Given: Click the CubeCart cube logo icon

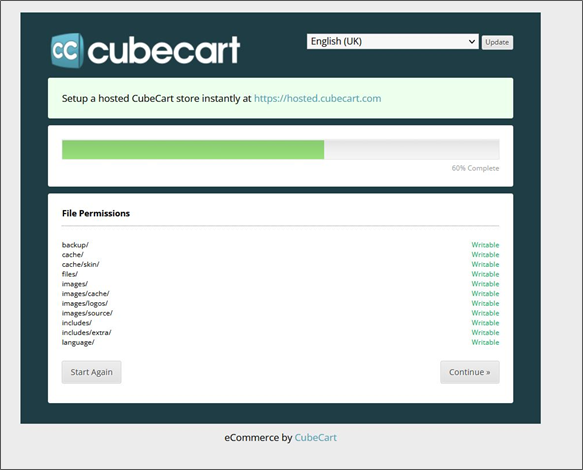Looking at the screenshot, I should (67, 50).
